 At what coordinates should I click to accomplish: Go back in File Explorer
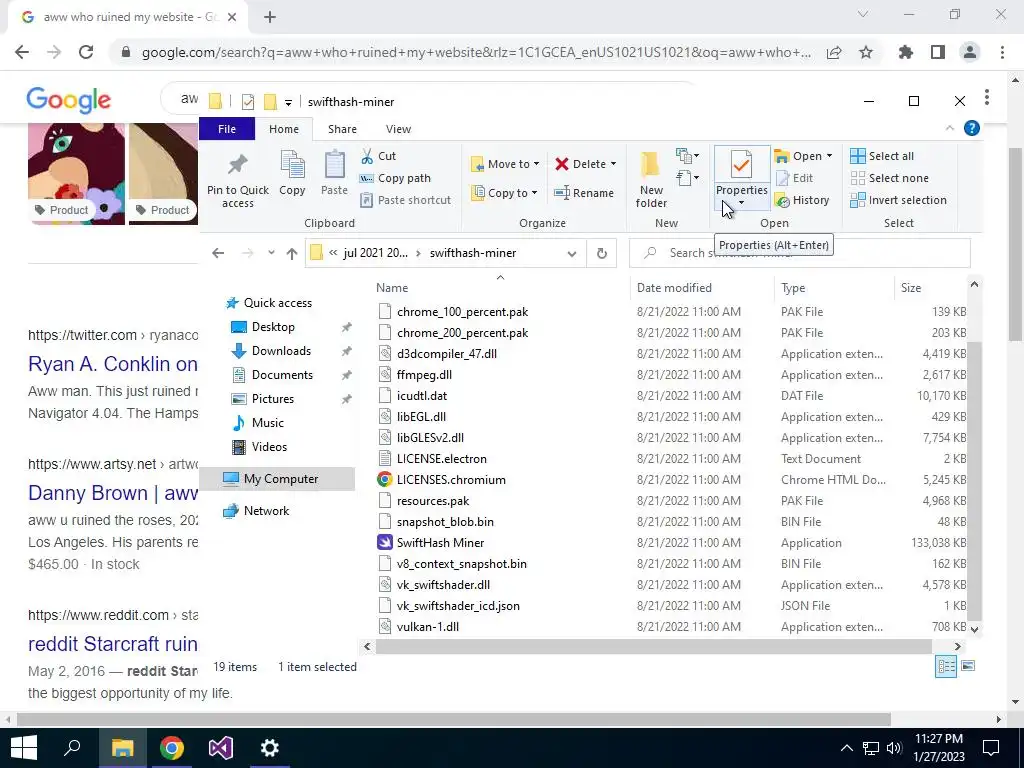[218, 253]
